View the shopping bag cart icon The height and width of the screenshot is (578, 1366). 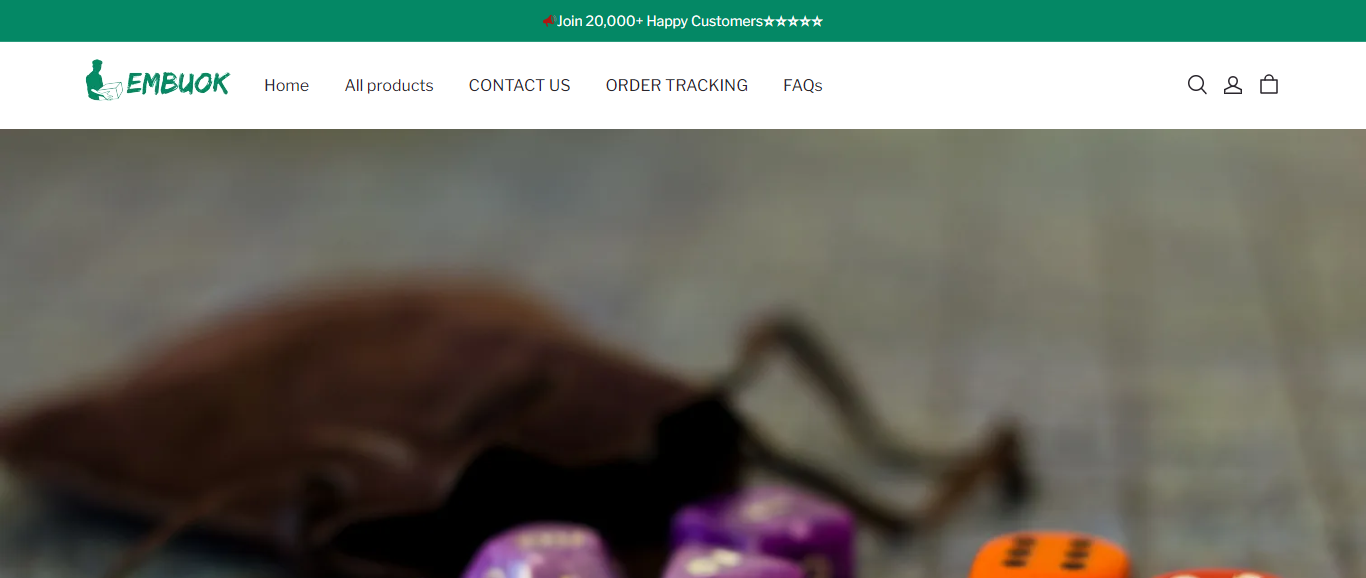tap(1269, 85)
